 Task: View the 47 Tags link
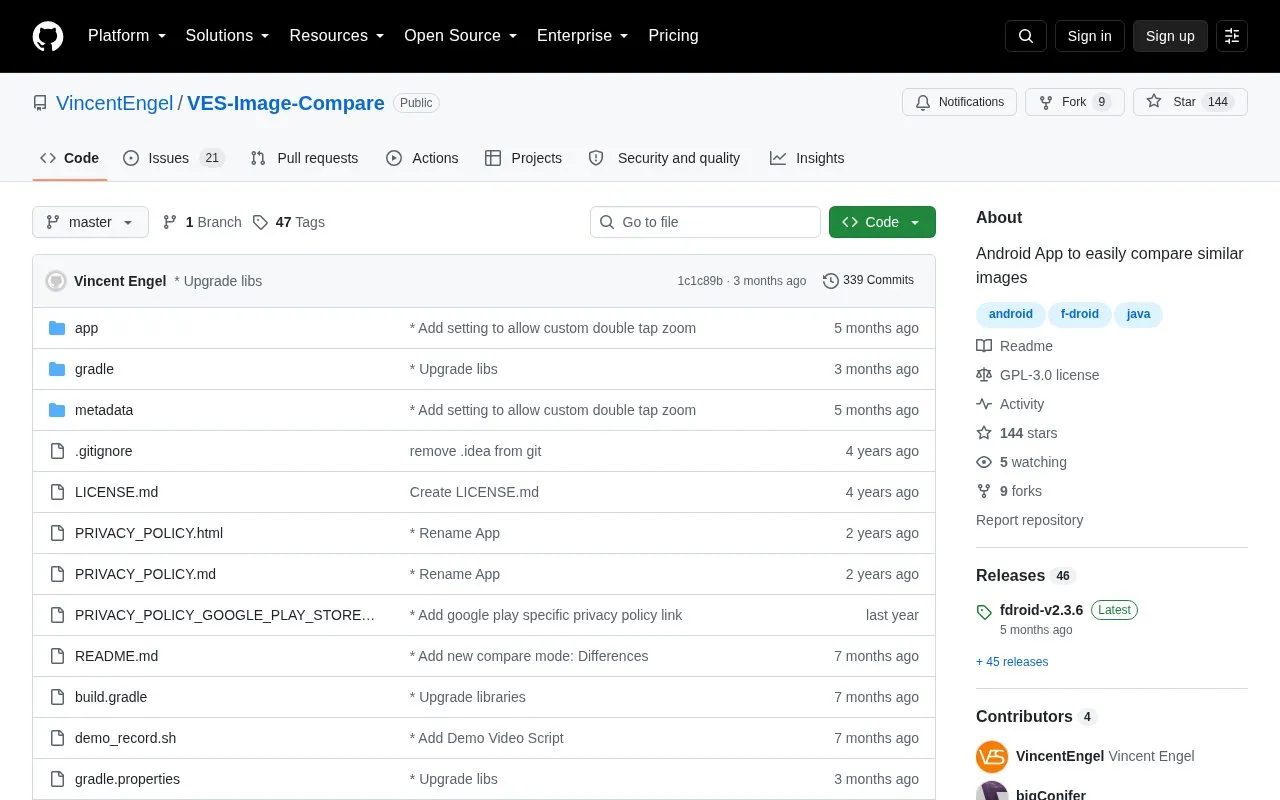tap(290, 222)
